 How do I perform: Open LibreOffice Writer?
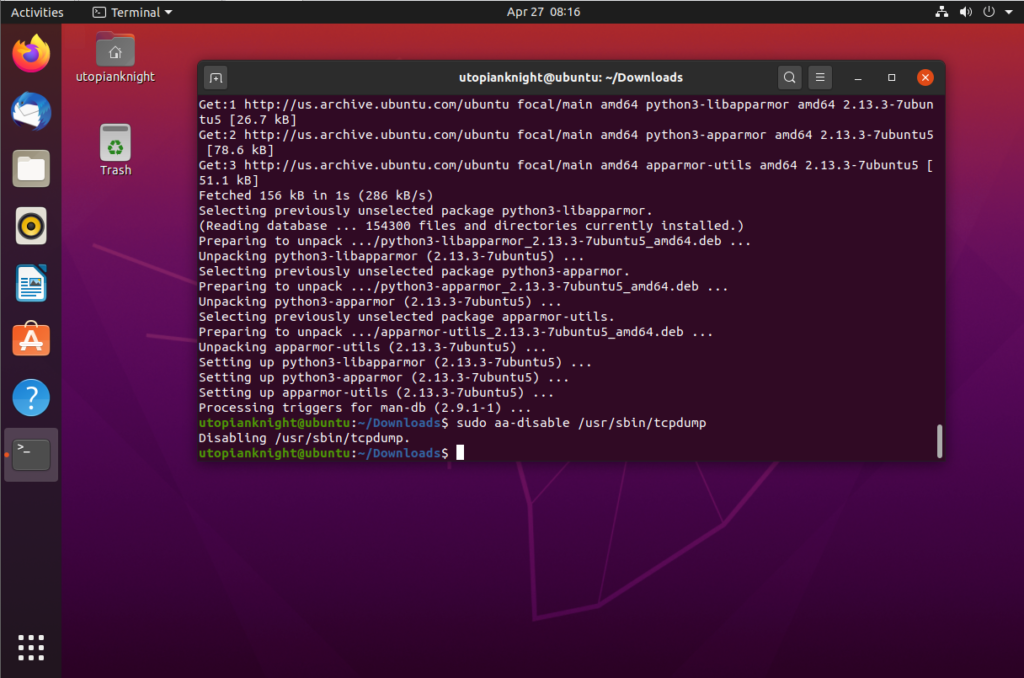(30, 283)
